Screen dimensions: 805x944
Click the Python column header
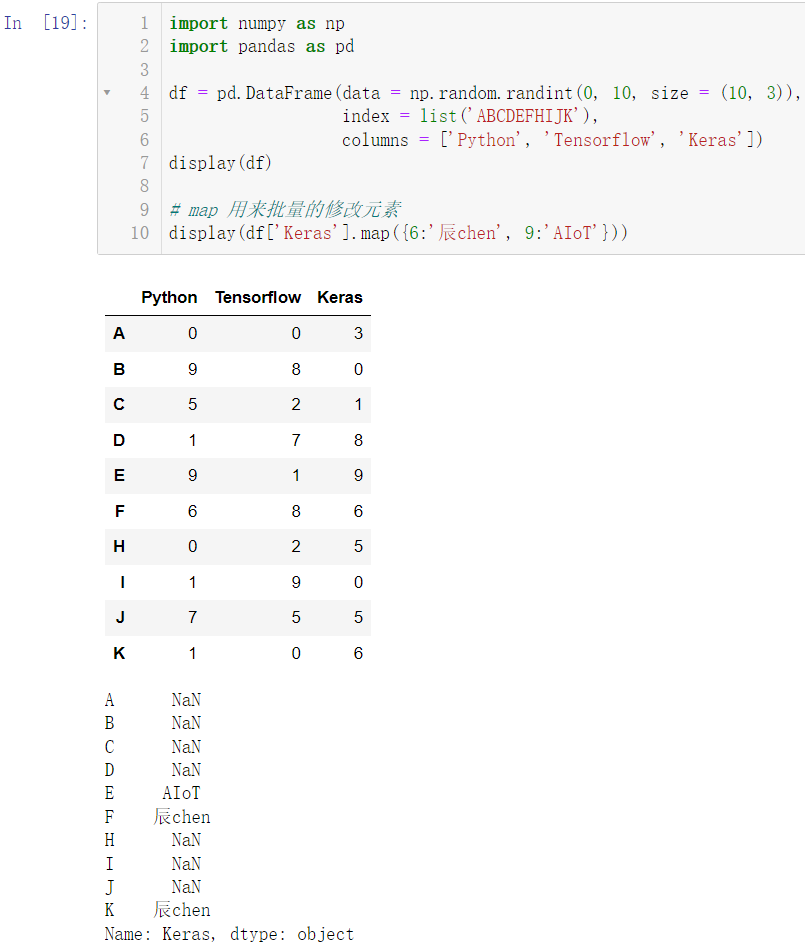tap(169, 297)
